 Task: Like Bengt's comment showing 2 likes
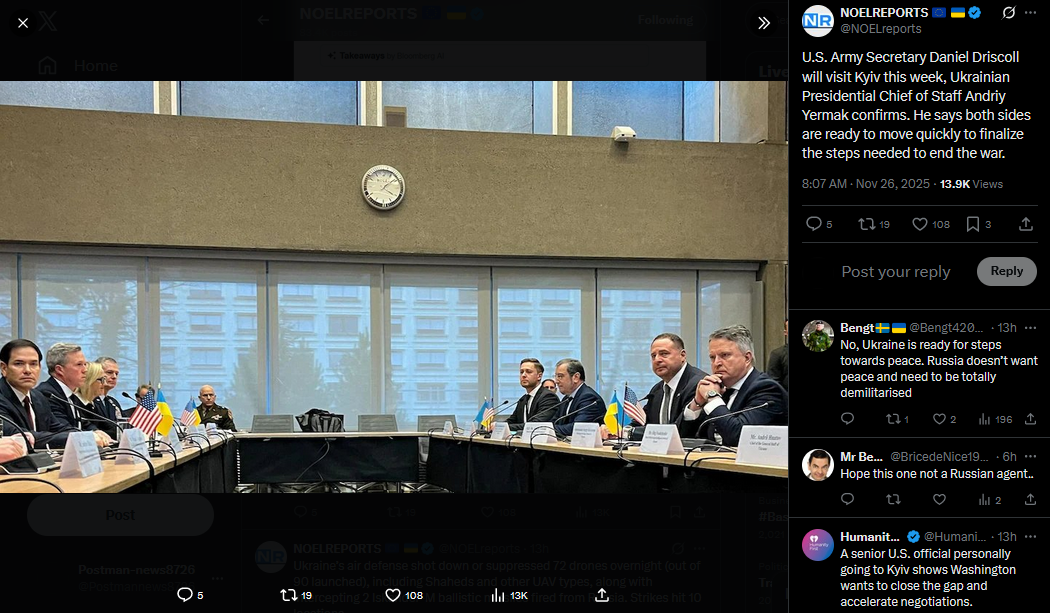click(945, 419)
